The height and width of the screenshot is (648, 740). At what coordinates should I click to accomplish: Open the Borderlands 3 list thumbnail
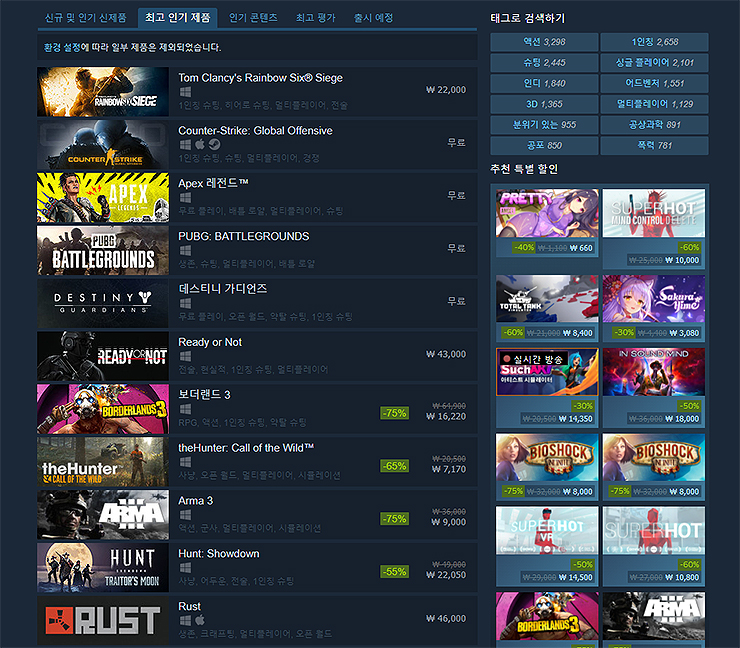point(103,409)
